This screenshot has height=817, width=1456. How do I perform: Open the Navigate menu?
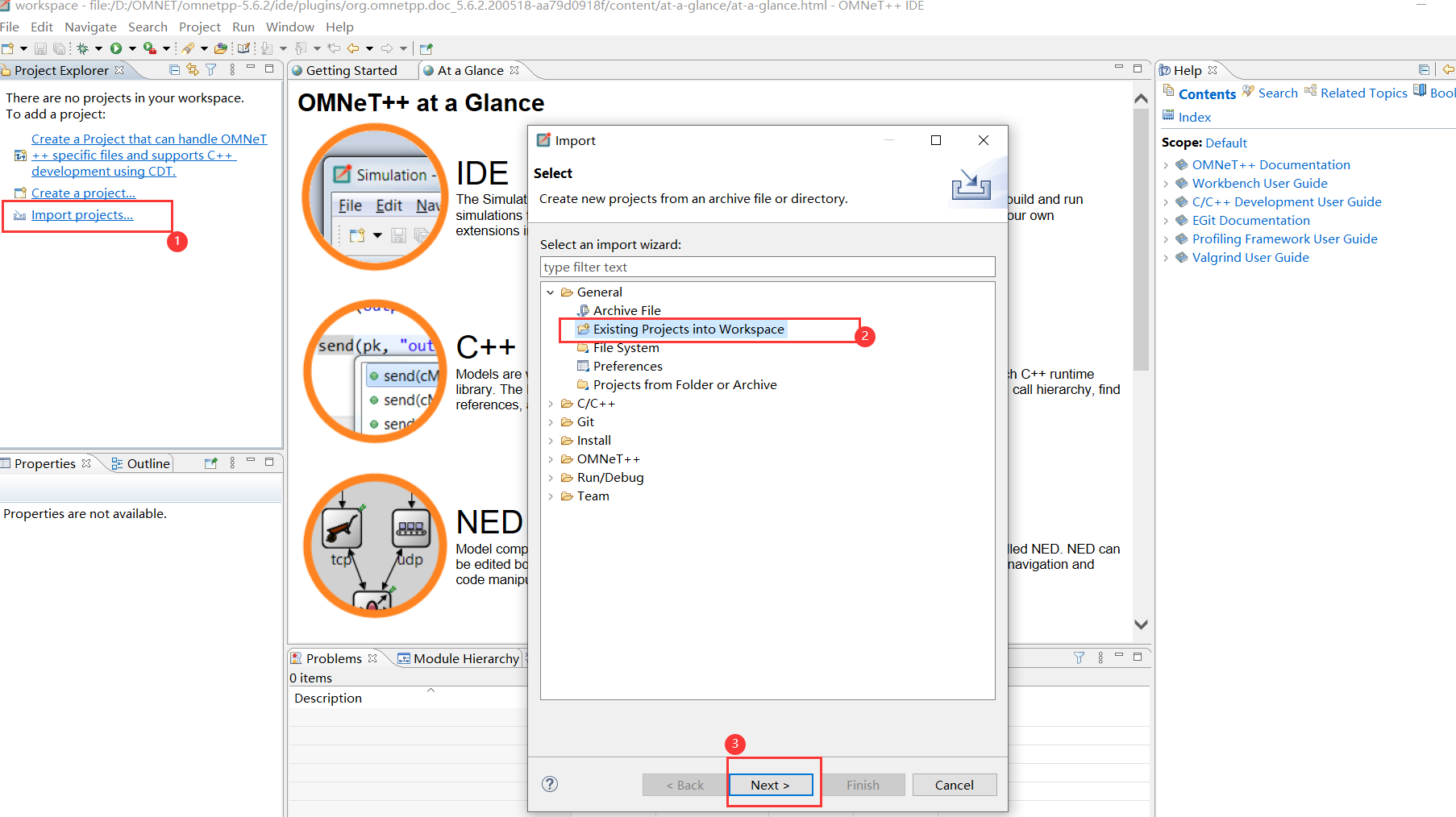[89, 27]
